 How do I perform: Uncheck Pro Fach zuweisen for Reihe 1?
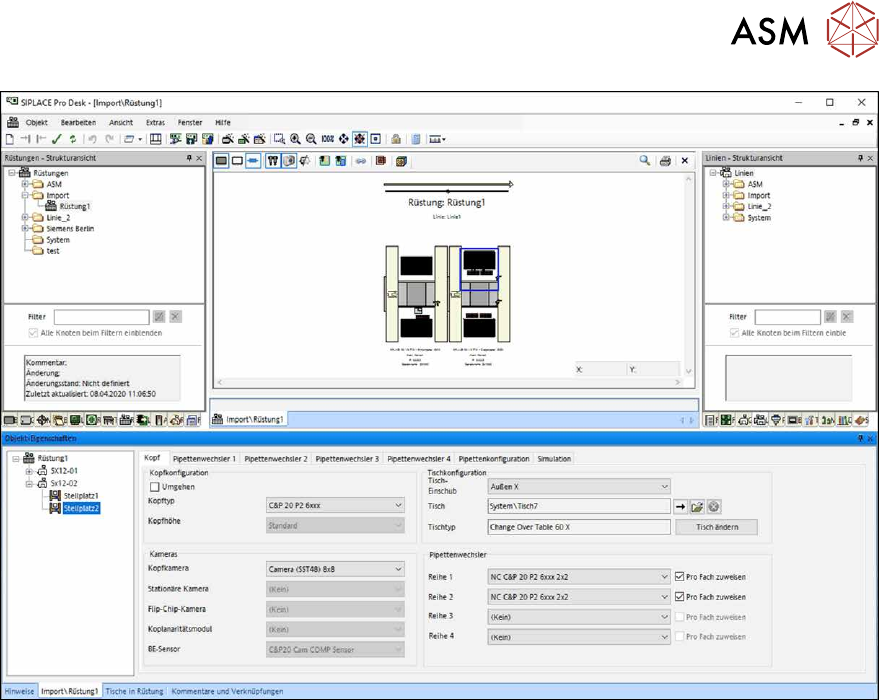[x=681, y=576]
